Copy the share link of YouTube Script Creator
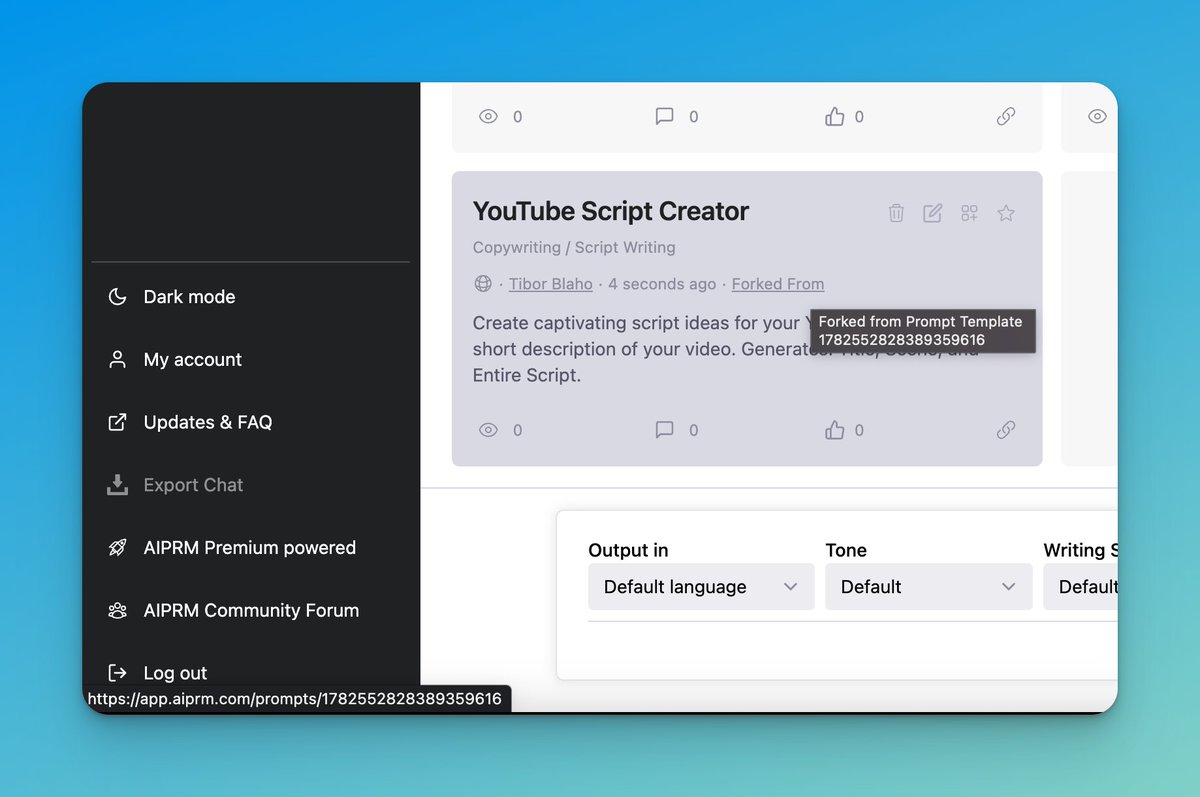1200x797 pixels. click(x=1006, y=430)
